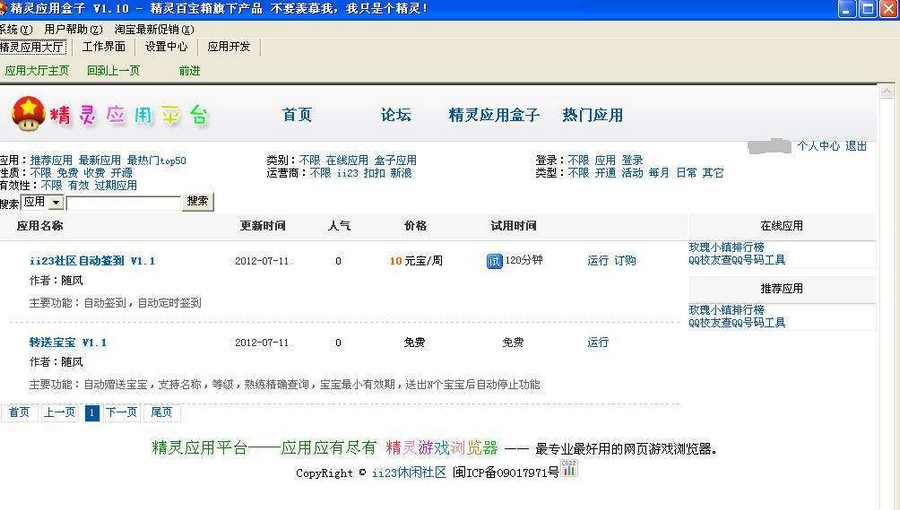Switch to the 设置中心 tab
900x510 pixels.
click(x=166, y=47)
